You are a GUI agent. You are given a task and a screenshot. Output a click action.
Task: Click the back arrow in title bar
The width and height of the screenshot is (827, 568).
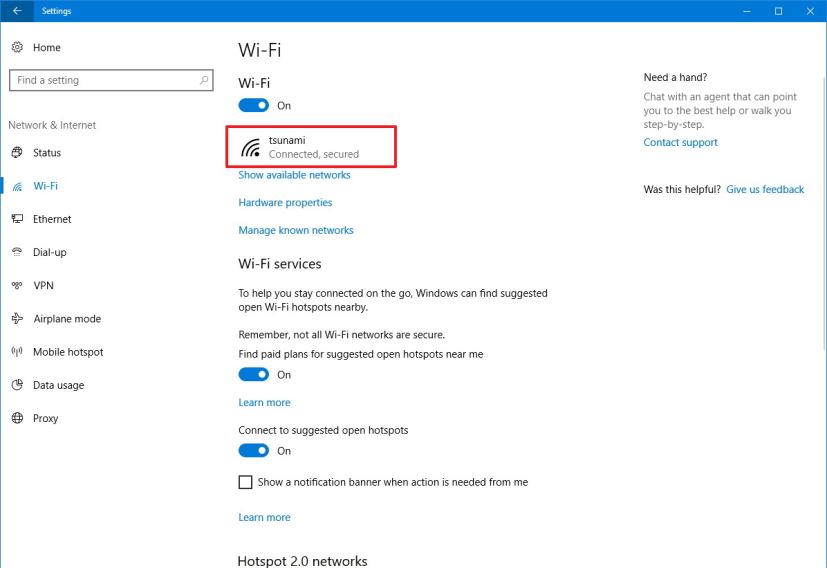click(16, 11)
